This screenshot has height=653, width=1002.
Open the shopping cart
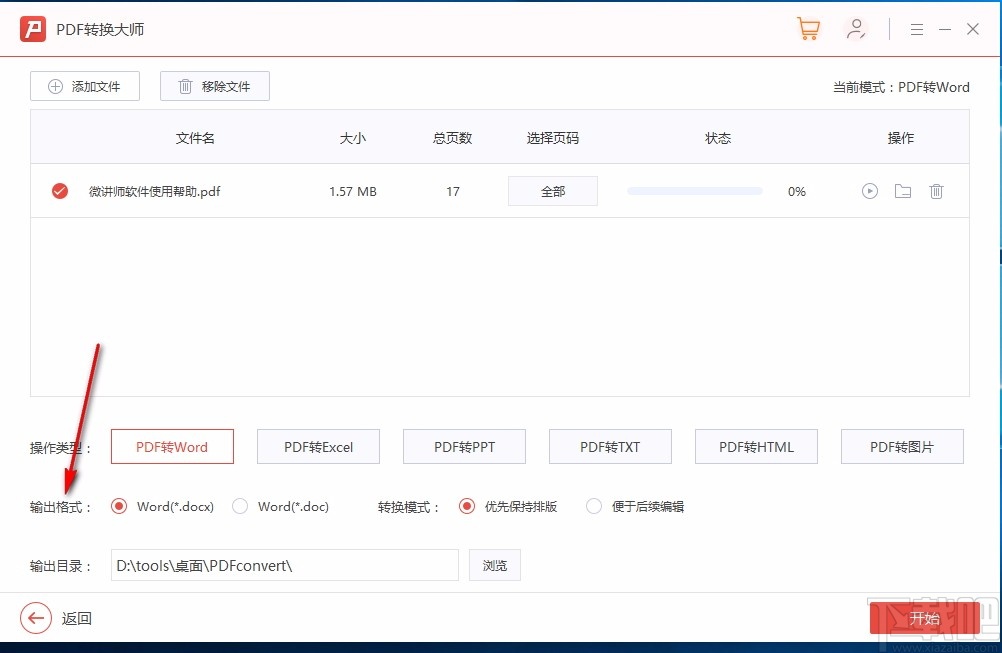click(808, 28)
